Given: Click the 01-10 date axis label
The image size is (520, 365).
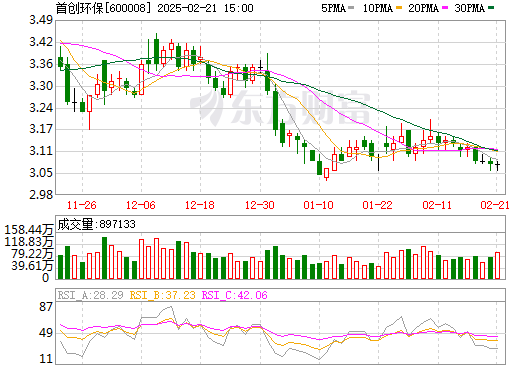Looking at the screenshot, I should pos(319,205).
